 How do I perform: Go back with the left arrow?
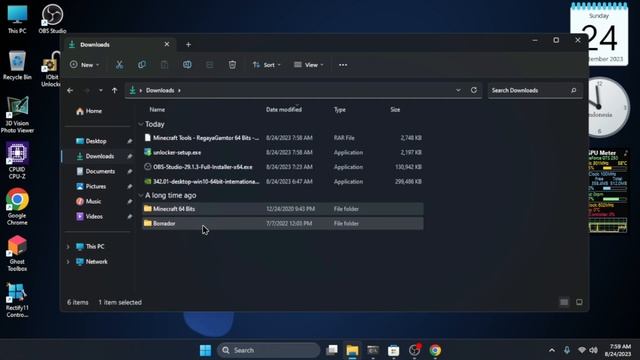70,90
